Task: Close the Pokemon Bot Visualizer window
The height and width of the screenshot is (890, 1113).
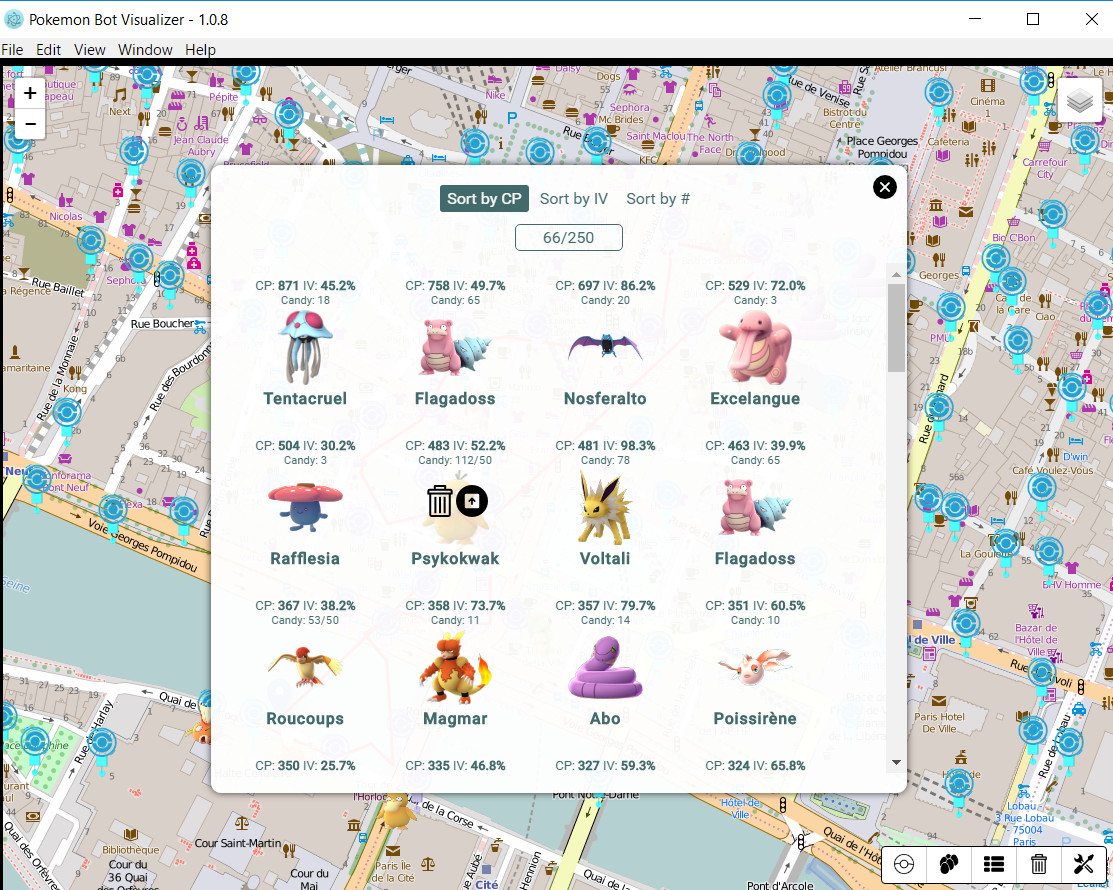Action: (1092, 19)
